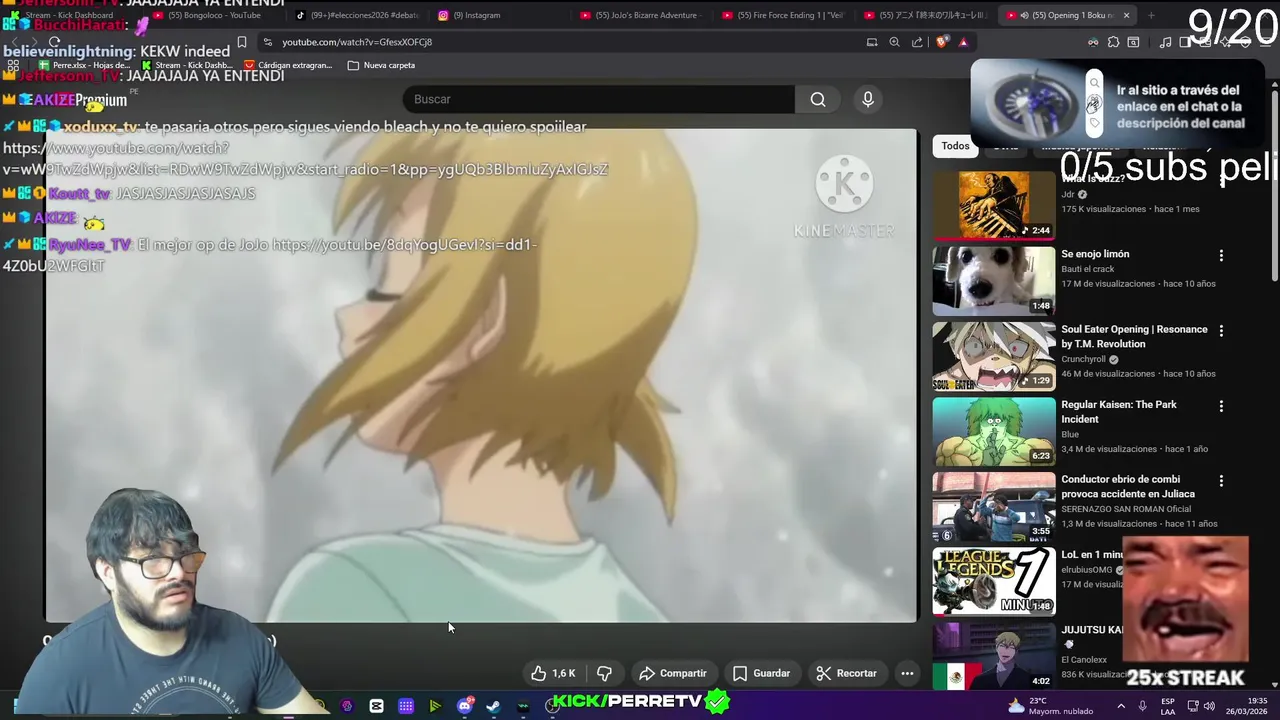Viewport: 1280px width, 720px height.
Task: Click the Brave Shields lion icon
Action: tap(942, 42)
